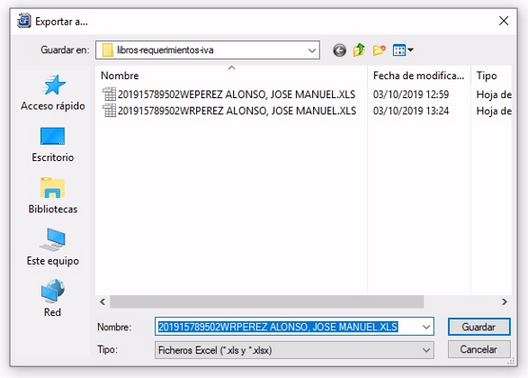Click the spreadsheet icon of the WRPEREZ file
Screen dimensions: 528x378
(109, 111)
